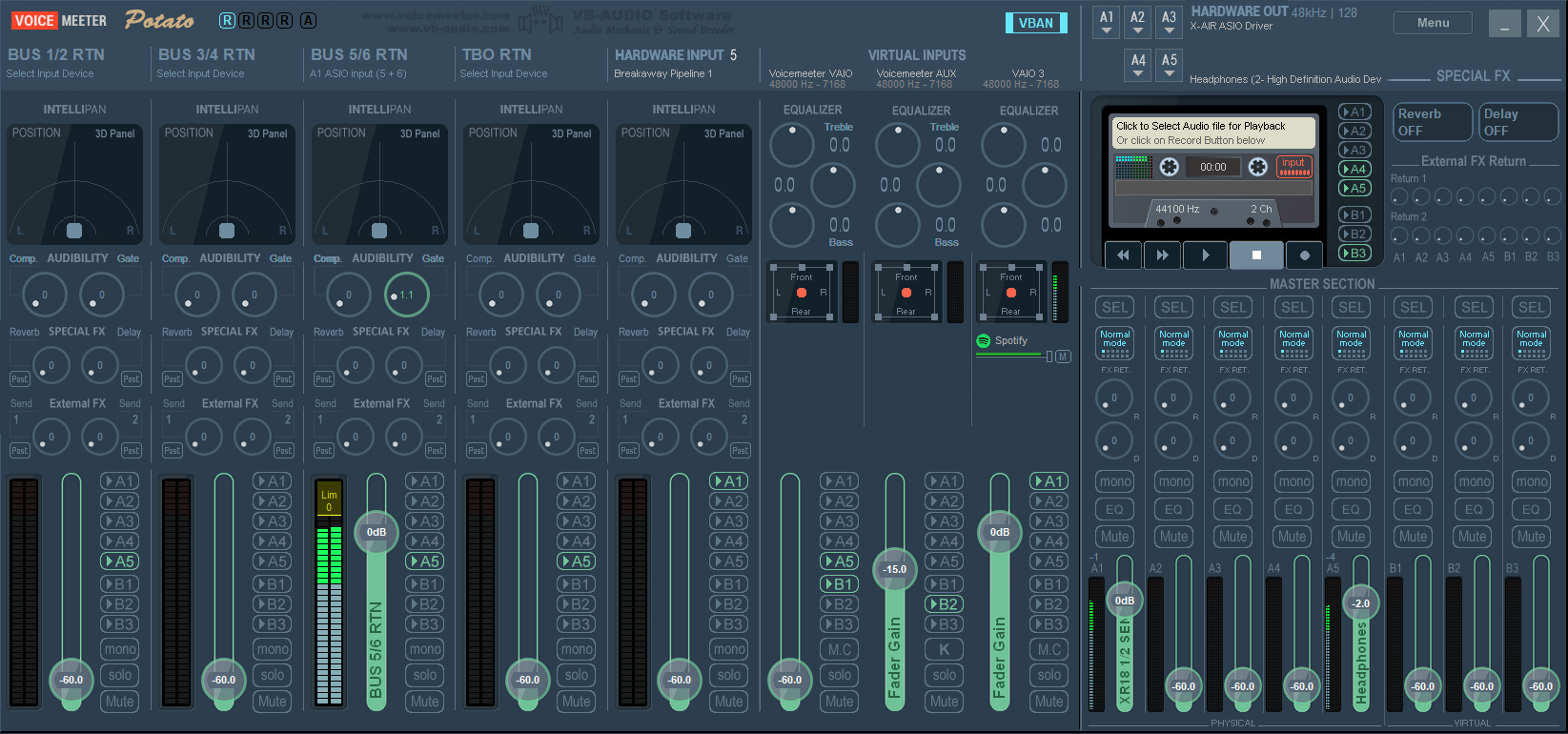Open hardware out A4 device dropdown
The image size is (1568, 734).
coord(1138,65)
